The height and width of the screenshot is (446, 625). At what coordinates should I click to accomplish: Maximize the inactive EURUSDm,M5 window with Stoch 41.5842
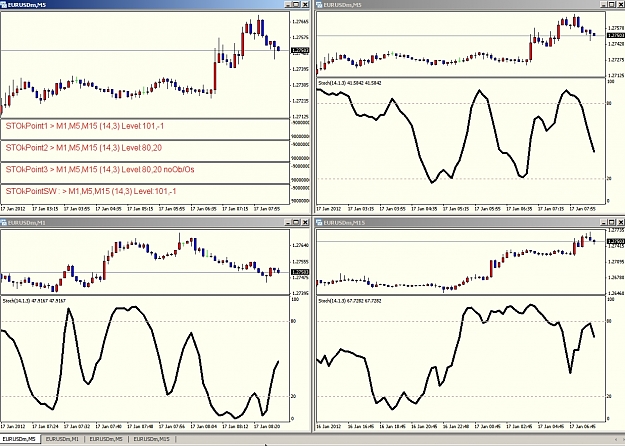click(x=612, y=4)
